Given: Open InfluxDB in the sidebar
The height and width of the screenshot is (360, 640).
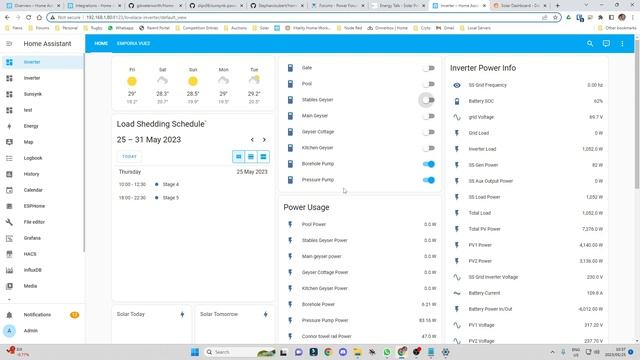Looking at the screenshot, I should (42, 270).
